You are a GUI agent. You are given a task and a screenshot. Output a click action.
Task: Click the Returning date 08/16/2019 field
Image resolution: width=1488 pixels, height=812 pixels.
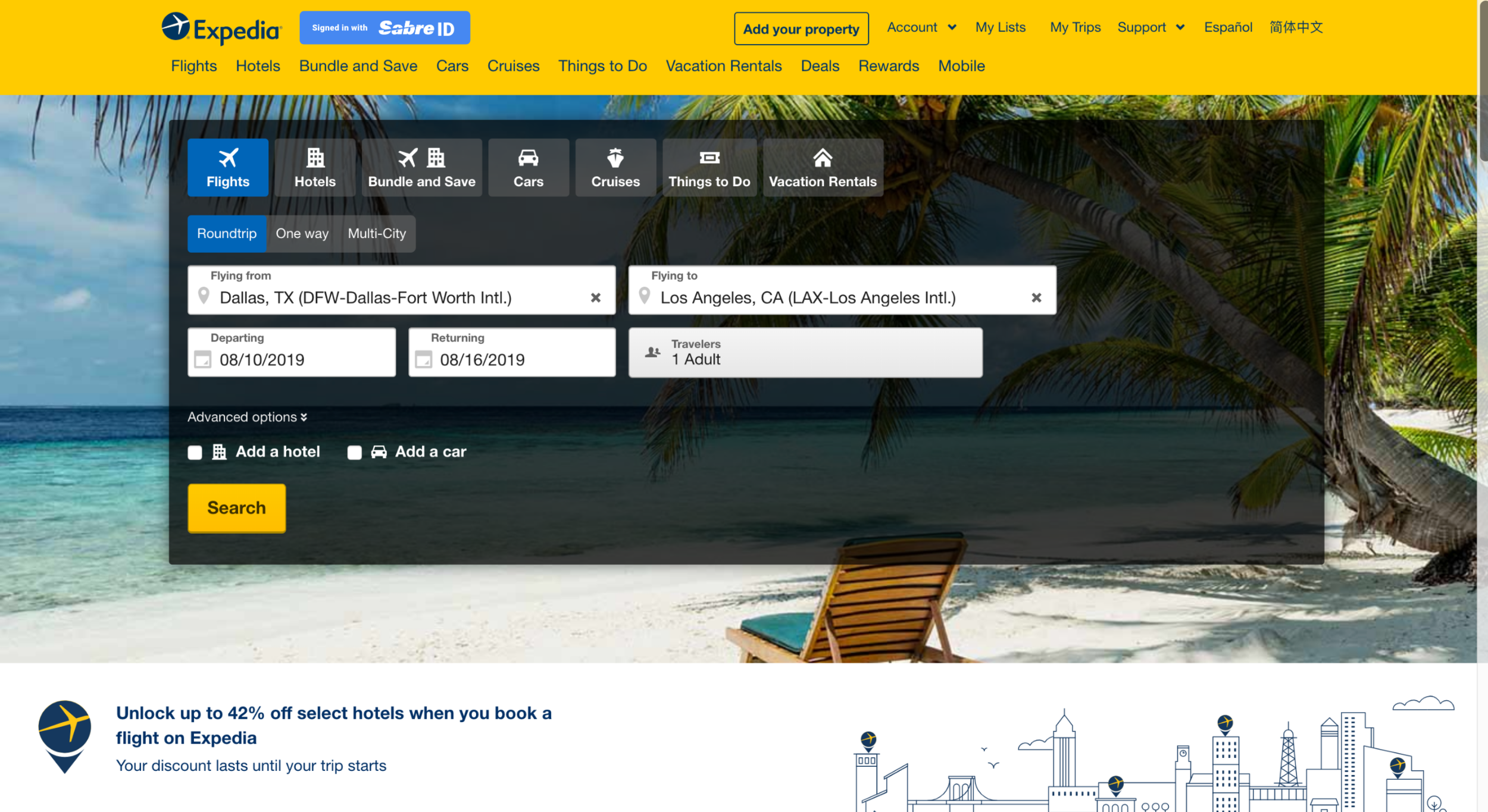pyautogui.click(x=512, y=352)
